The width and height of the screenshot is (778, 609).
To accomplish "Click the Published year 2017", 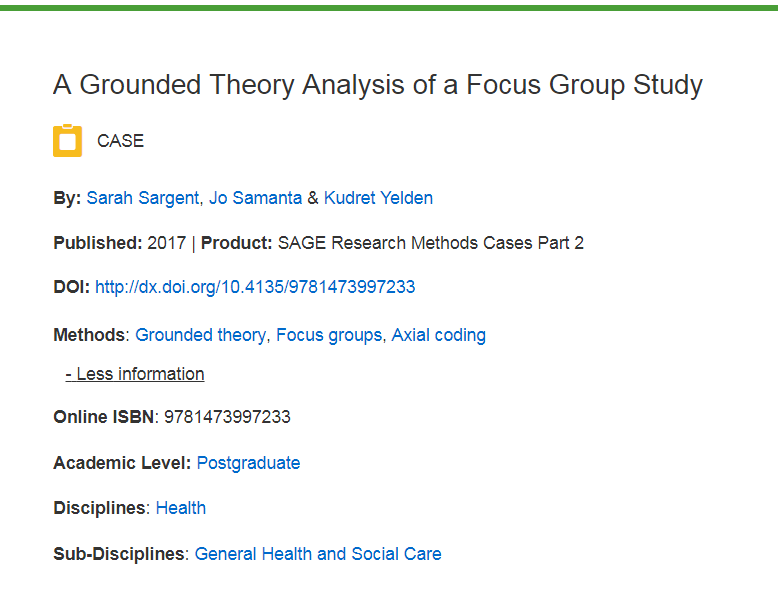I will [167, 243].
